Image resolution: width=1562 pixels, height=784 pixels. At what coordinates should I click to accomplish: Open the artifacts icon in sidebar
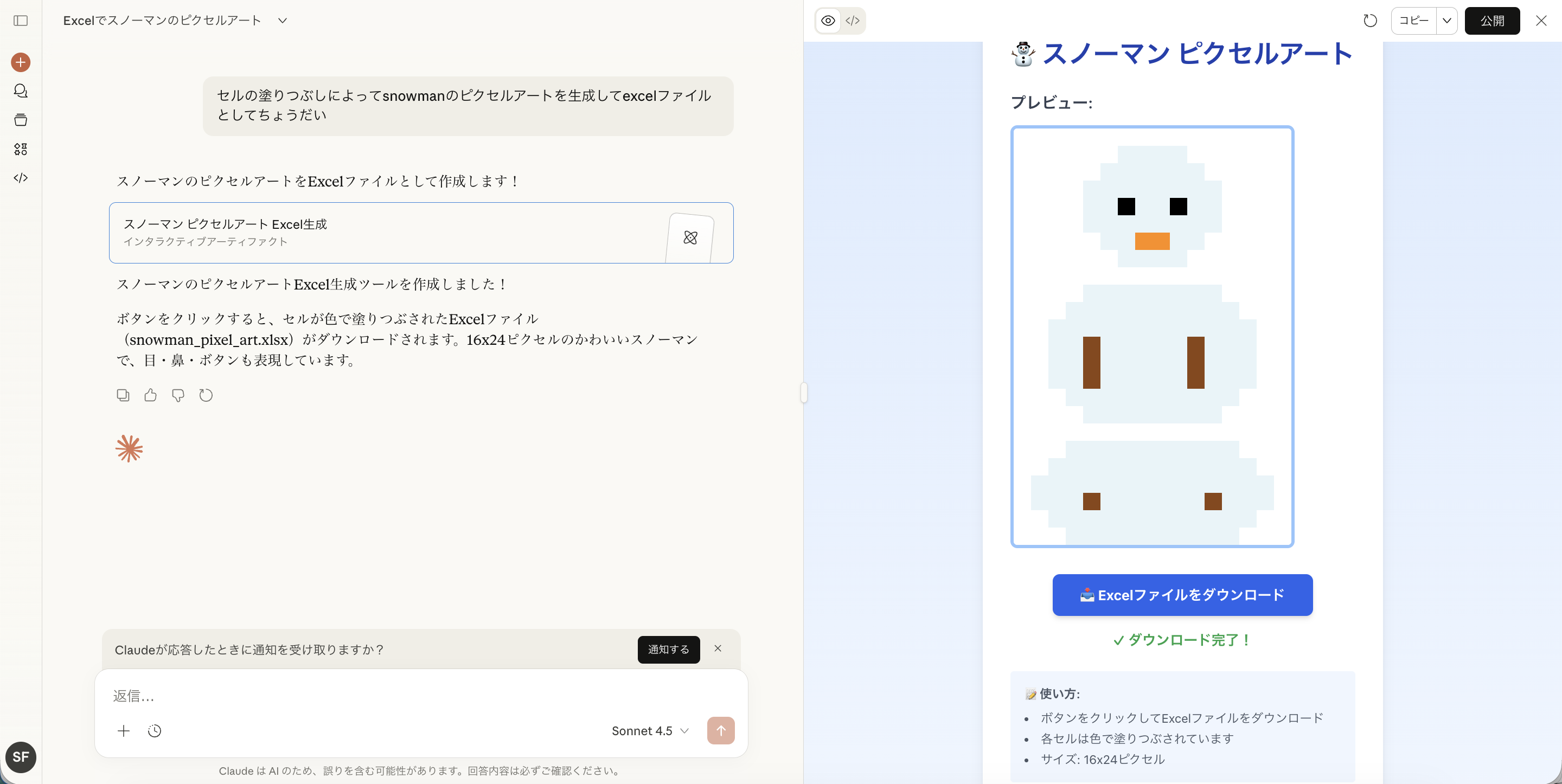pos(21,149)
